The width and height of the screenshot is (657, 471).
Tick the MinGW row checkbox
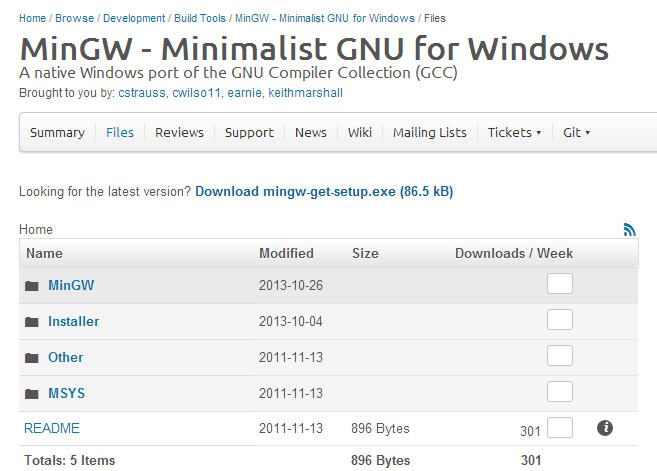[560, 284]
